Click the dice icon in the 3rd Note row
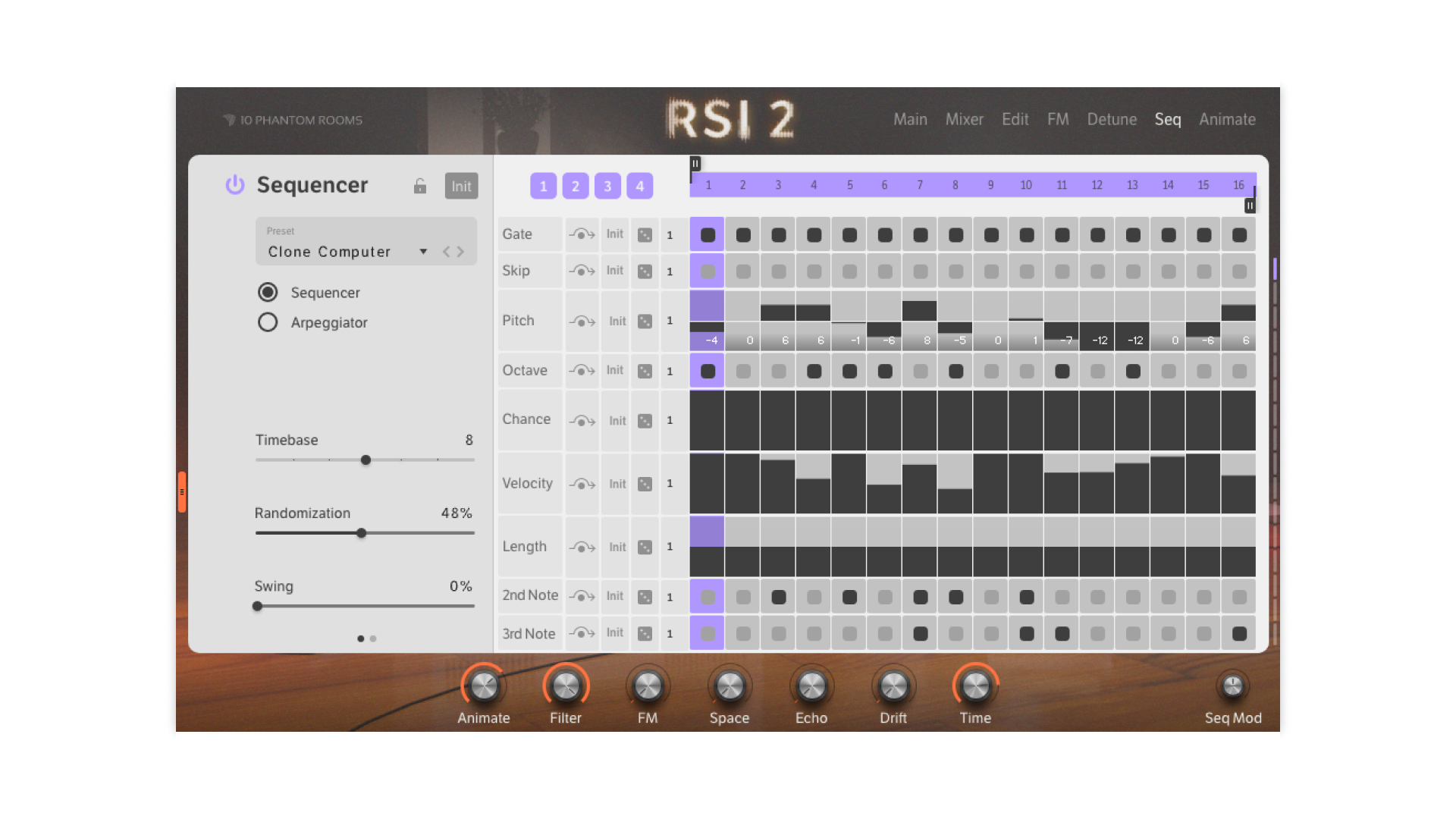Image resolution: width=1456 pixels, height=819 pixels. (645, 633)
